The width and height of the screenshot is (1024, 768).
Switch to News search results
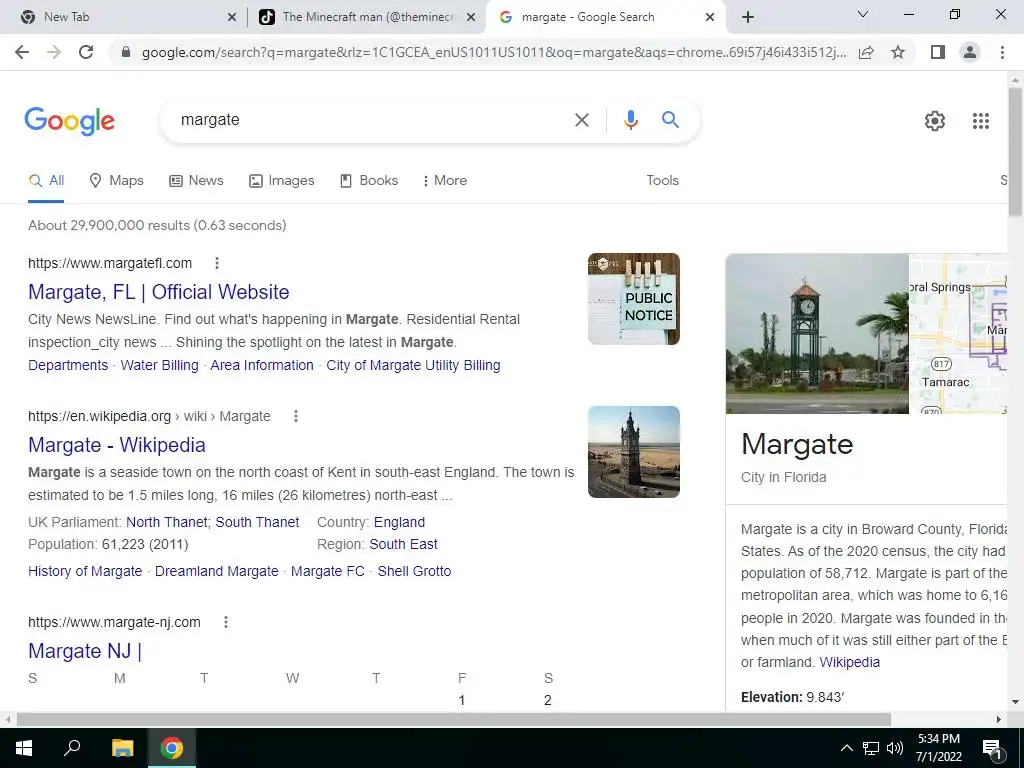(196, 181)
